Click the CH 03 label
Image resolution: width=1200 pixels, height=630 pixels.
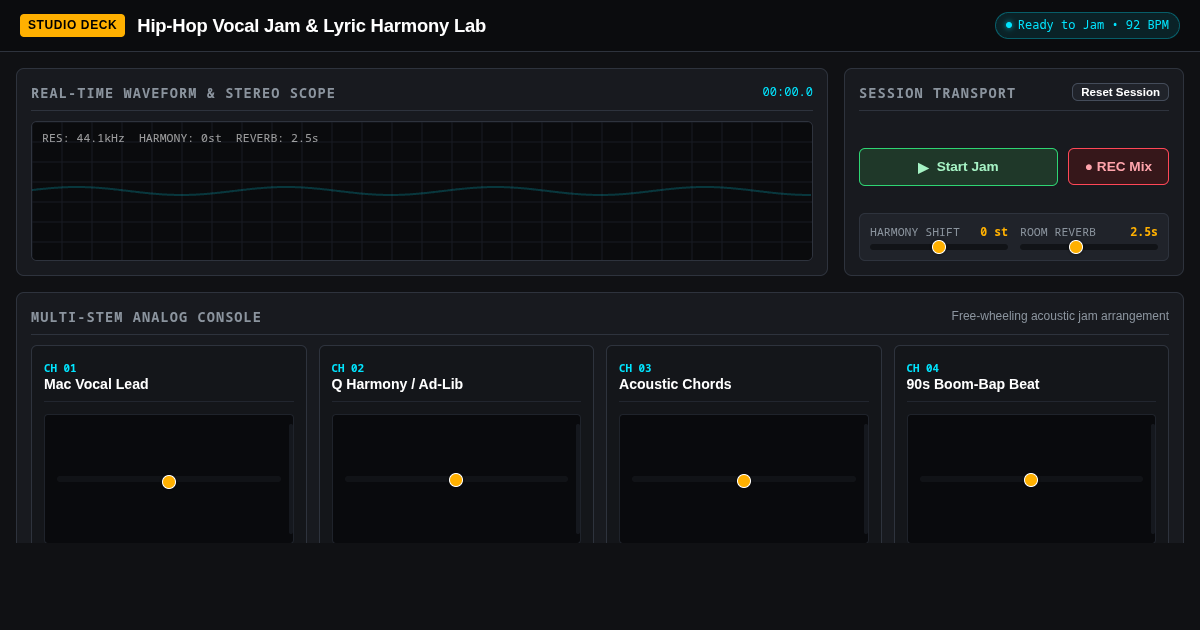pyautogui.click(x=635, y=368)
